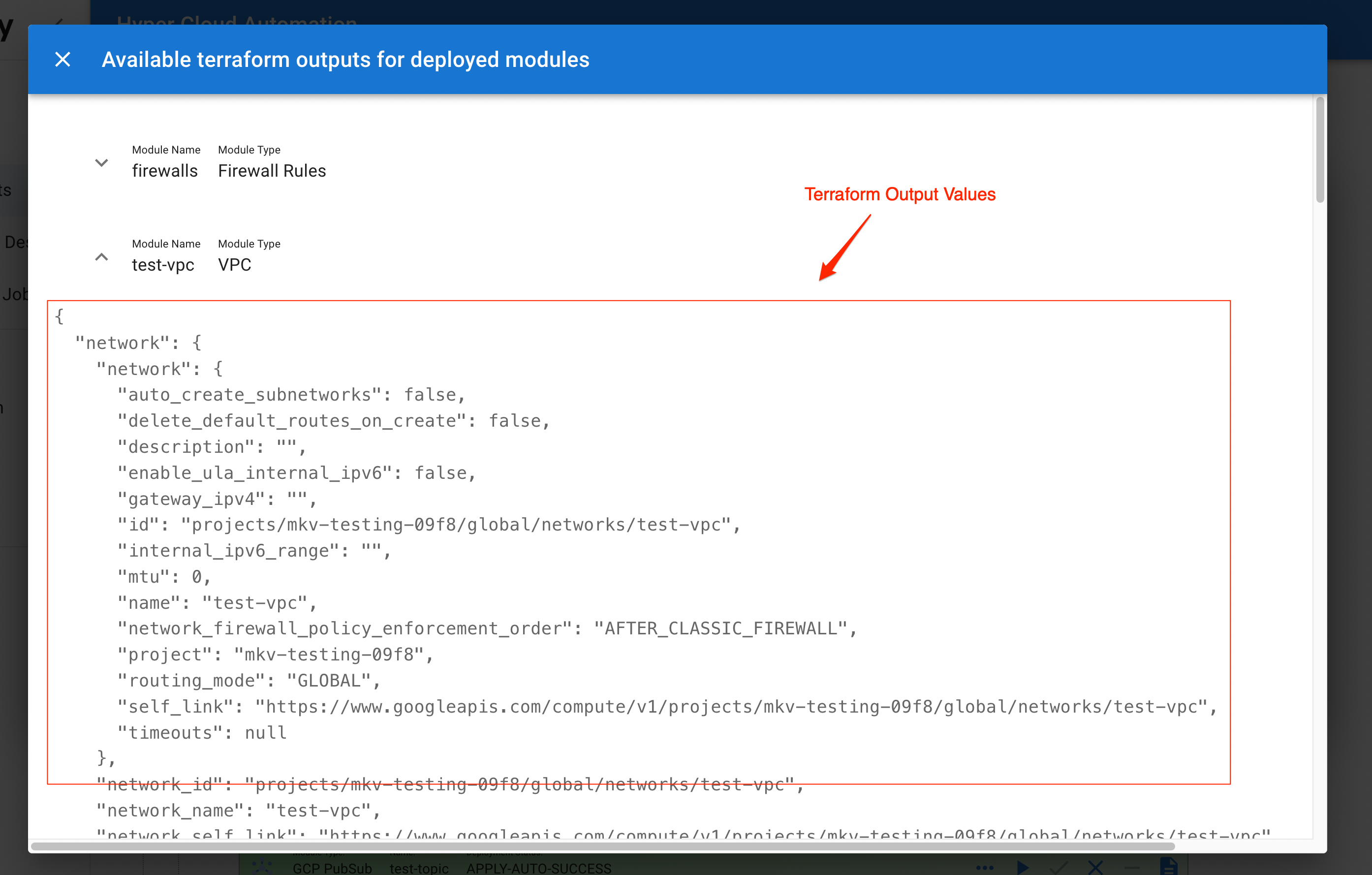This screenshot has height=875, width=1372.
Task: Click the APPLY-AUTO-SUCCESS status label
Action: [x=539, y=868]
